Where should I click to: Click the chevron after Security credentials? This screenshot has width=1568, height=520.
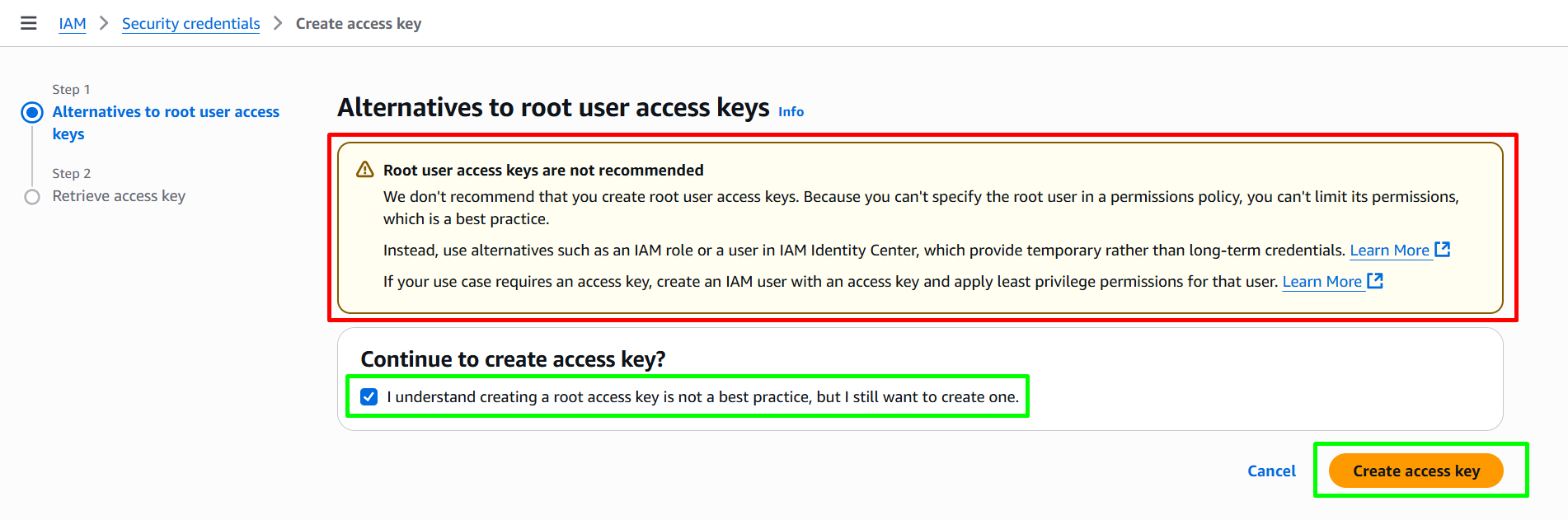point(278,23)
